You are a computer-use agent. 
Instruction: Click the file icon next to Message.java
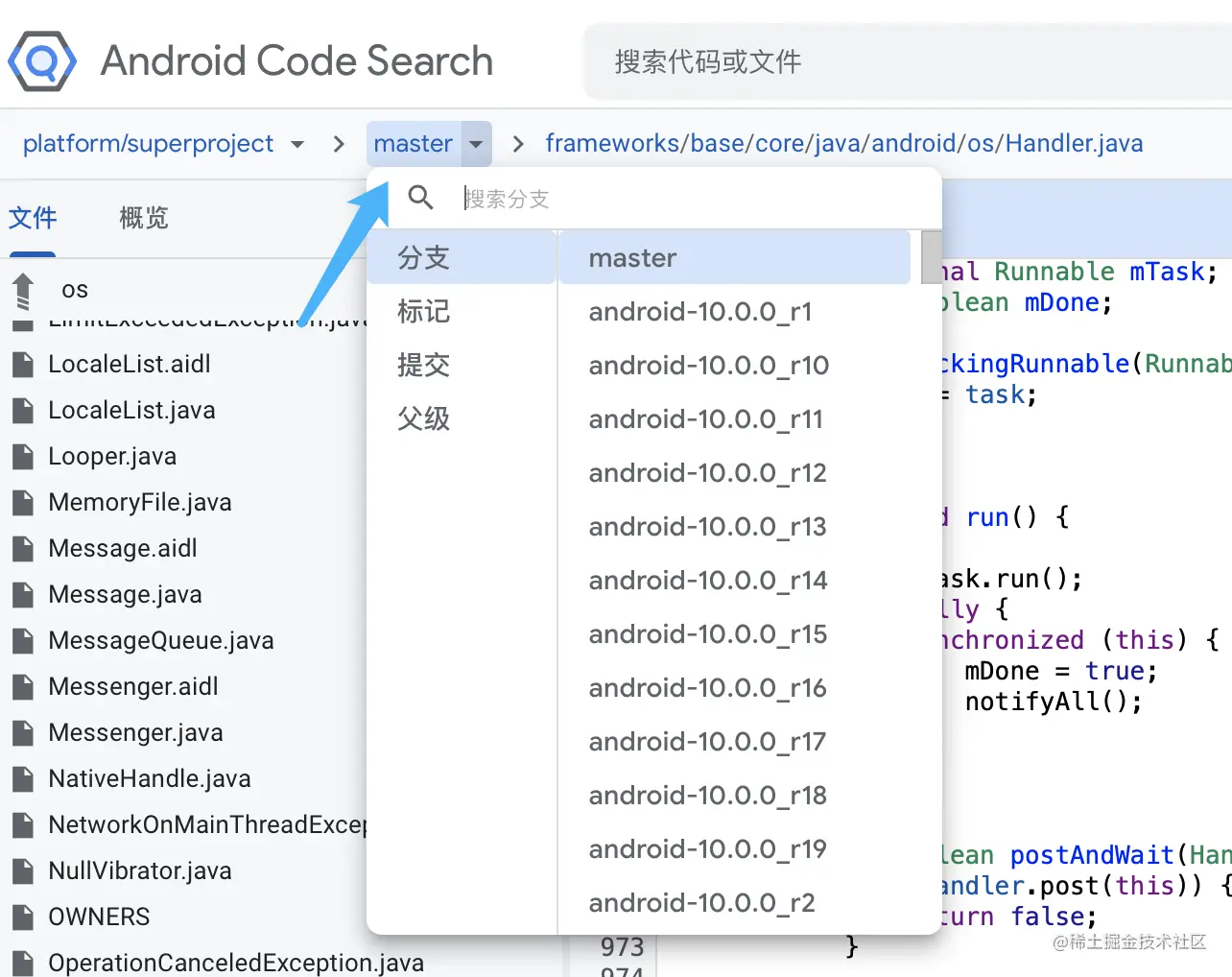click(23, 594)
